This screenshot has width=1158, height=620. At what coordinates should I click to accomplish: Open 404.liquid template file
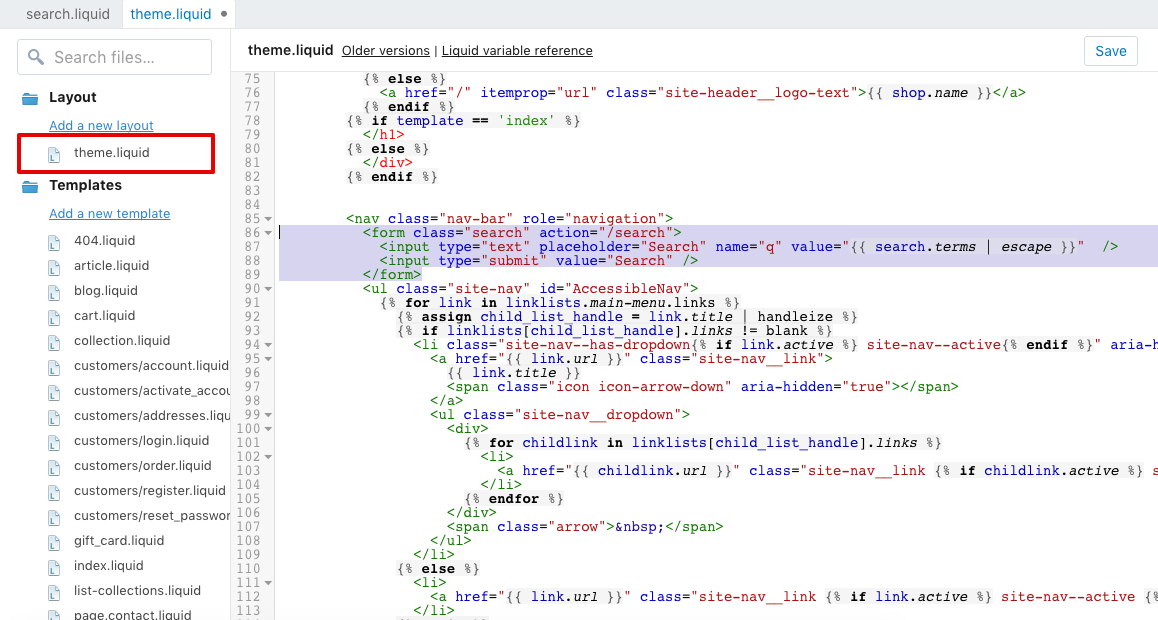pyautogui.click(x=104, y=241)
